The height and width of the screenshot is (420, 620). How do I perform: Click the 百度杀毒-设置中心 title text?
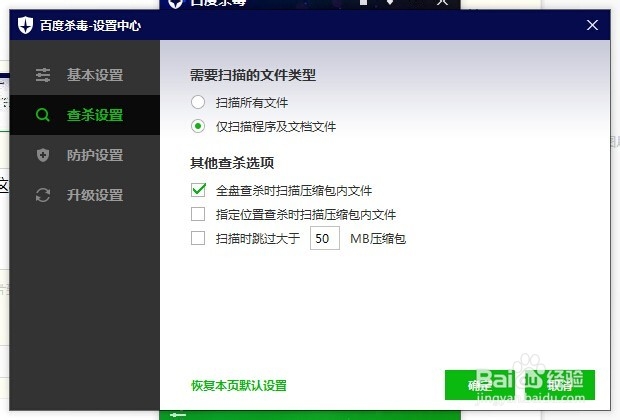(90, 26)
